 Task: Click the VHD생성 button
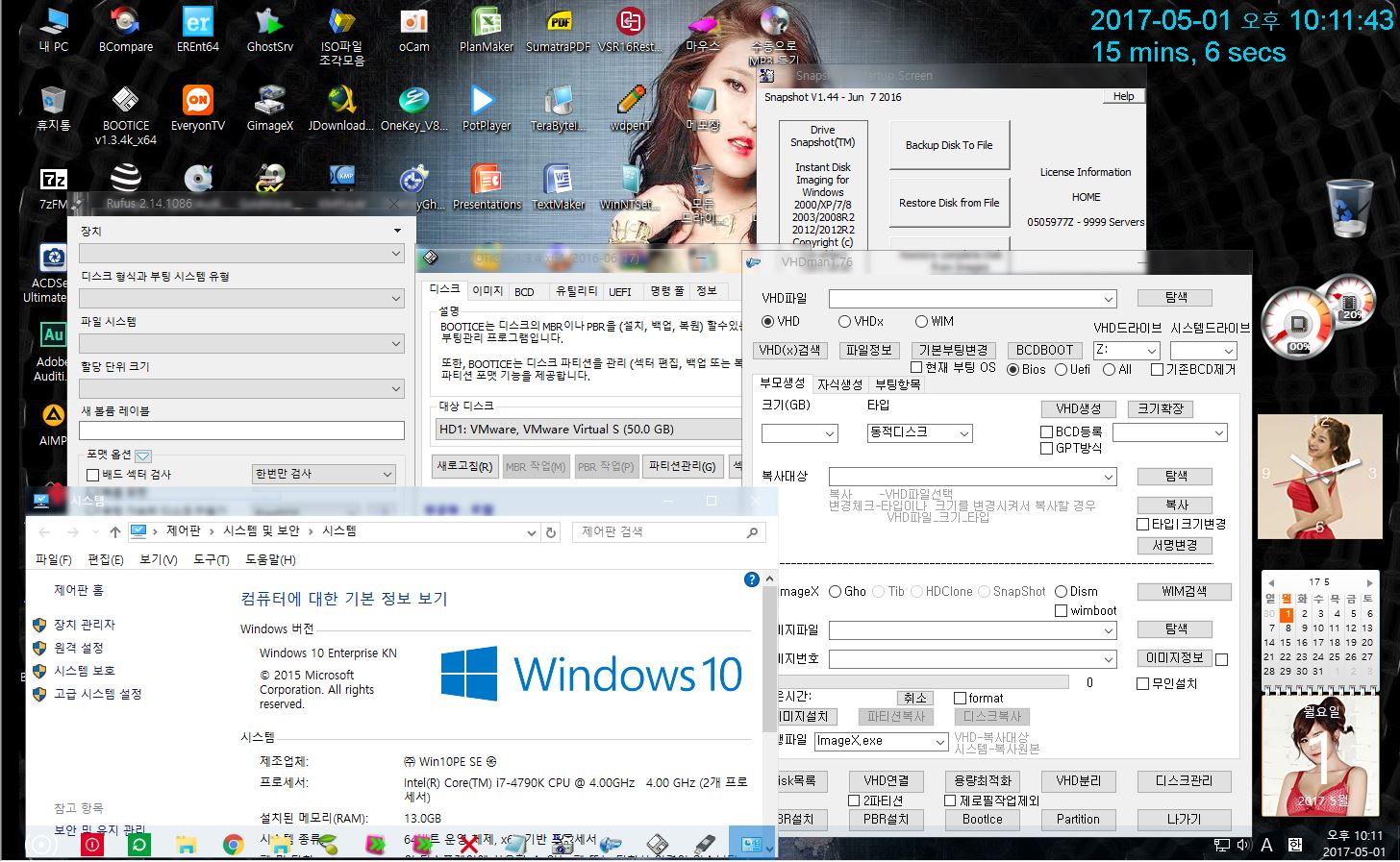(1078, 408)
